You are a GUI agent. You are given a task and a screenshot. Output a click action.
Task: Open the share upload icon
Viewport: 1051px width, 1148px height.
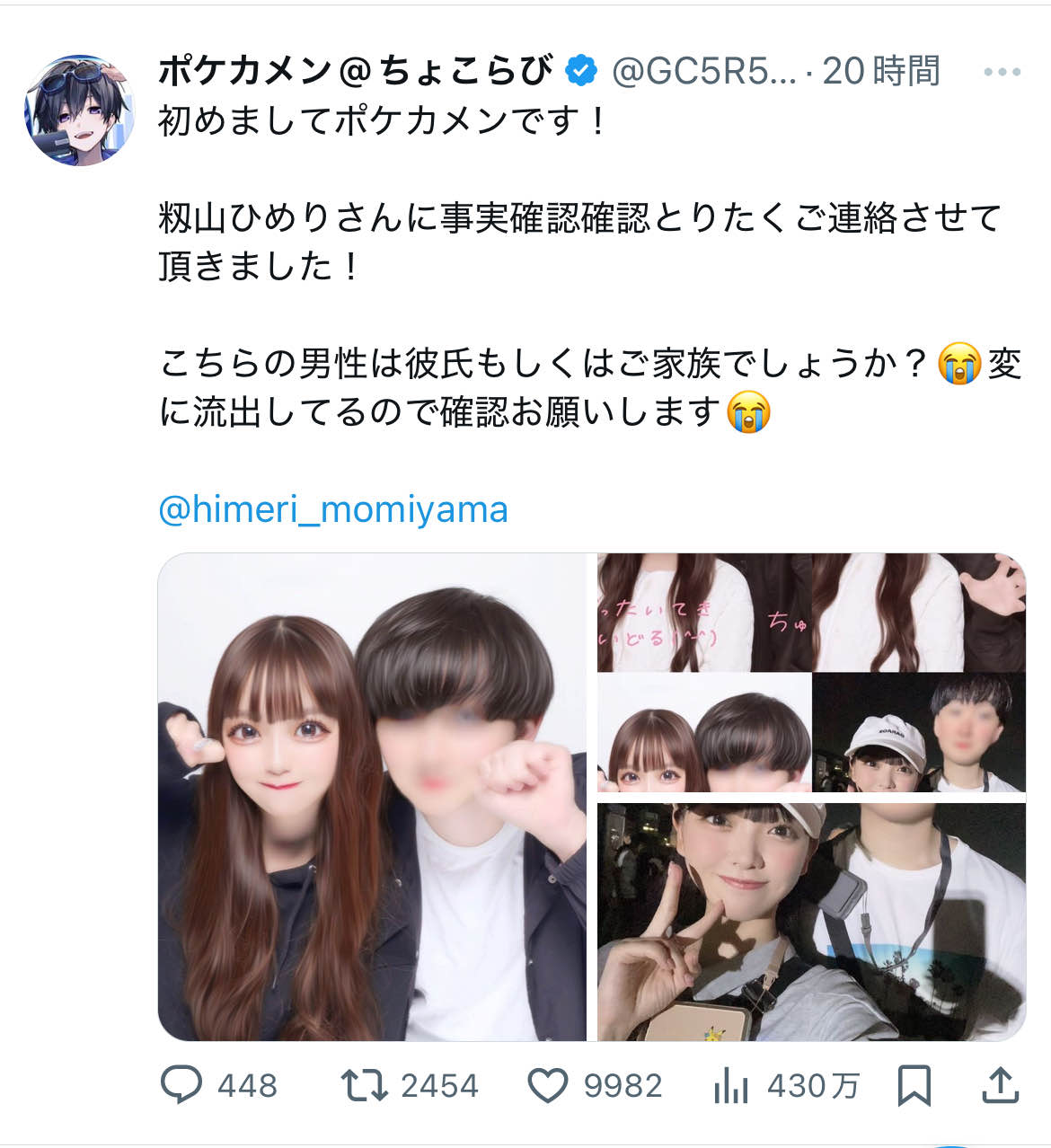coord(1000,1085)
